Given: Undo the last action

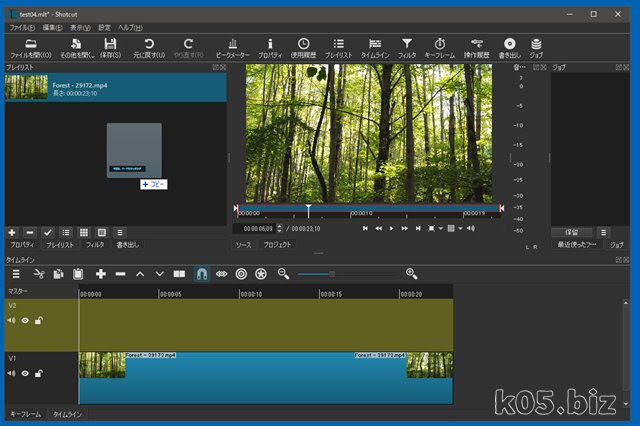Looking at the screenshot, I should (149, 48).
